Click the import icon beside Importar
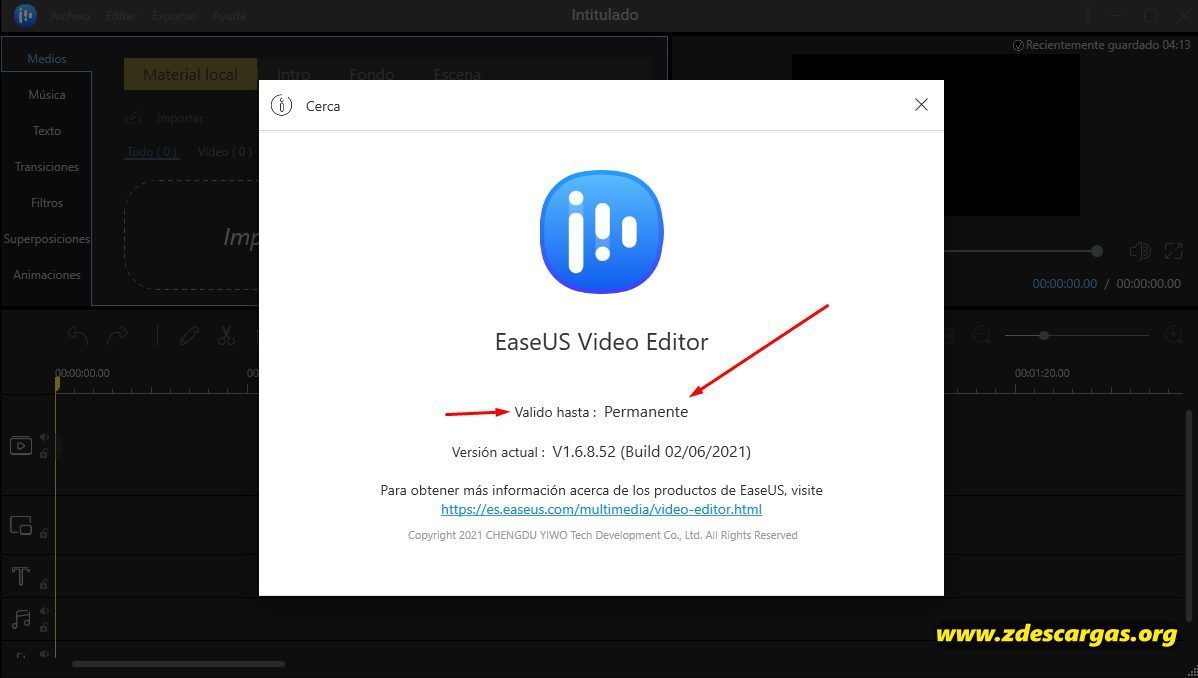This screenshot has height=678, width=1198. [x=134, y=118]
